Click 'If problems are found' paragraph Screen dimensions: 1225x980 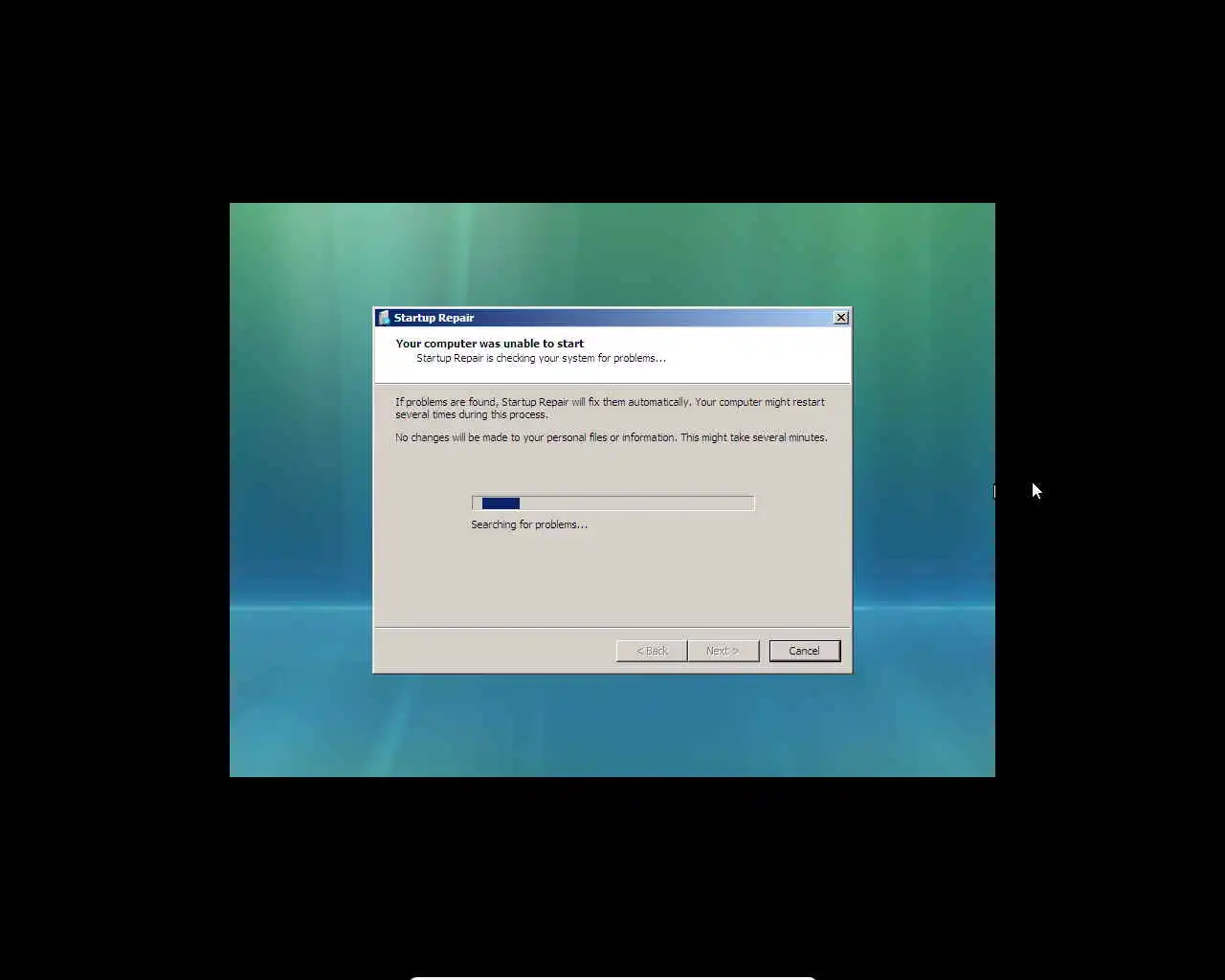point(610,409)
